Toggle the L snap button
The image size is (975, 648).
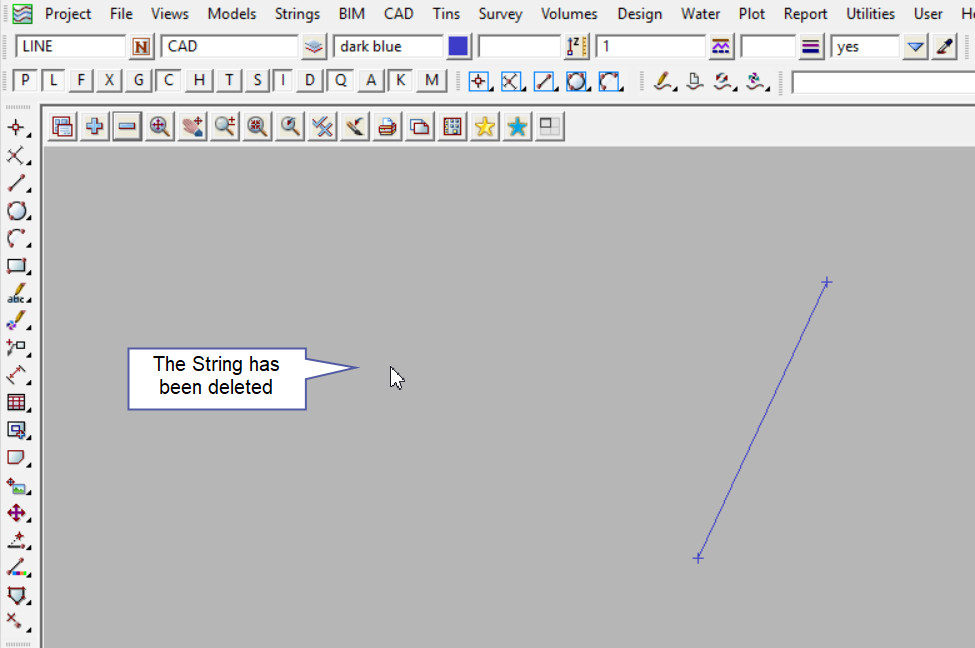(x=53, y=80)
